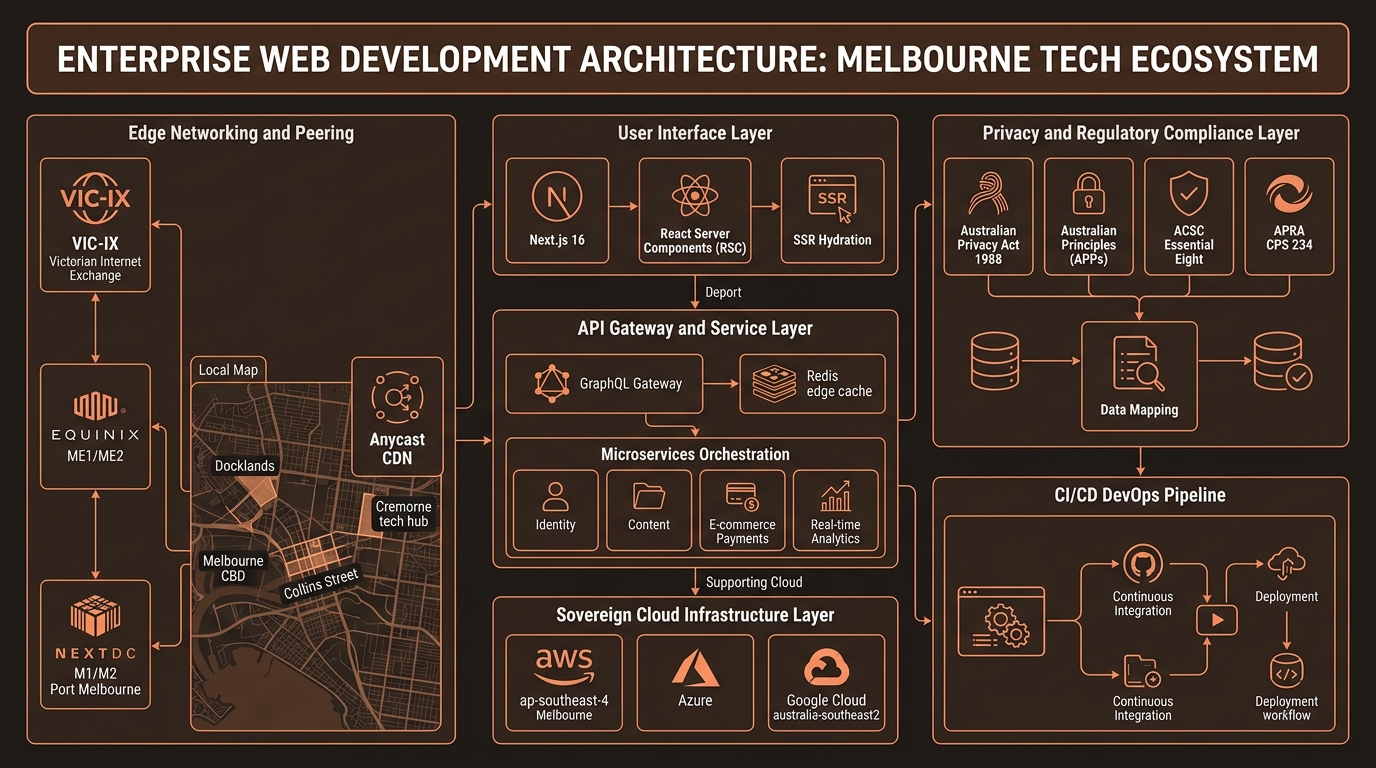Screen dimensions: 1376x768
Task: Click the User Interface Layer heading
Action: (x=695, y=132)
